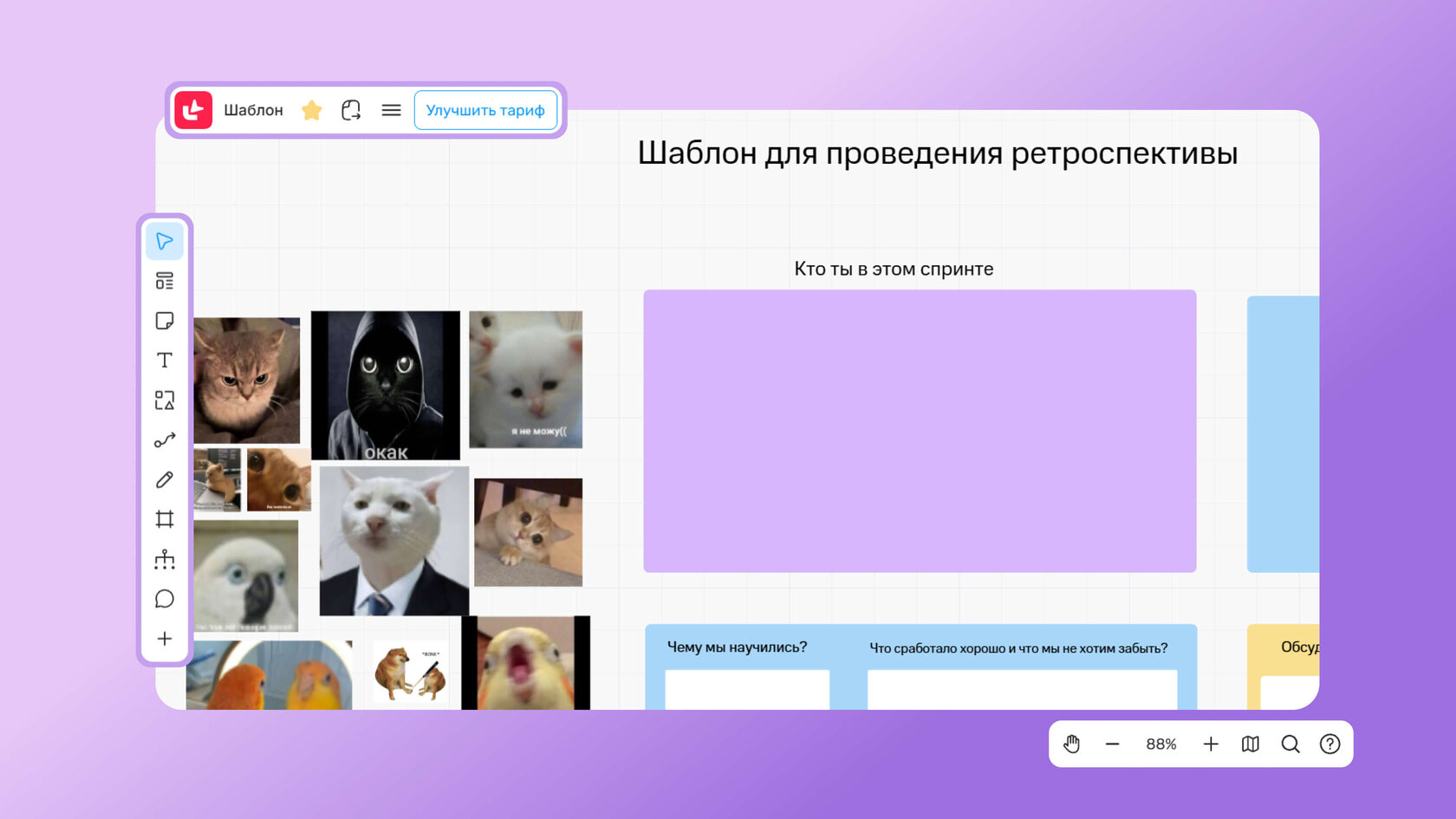1456x819 pixels.
Task: Open the mind map tool
Action: coord(164,560)
